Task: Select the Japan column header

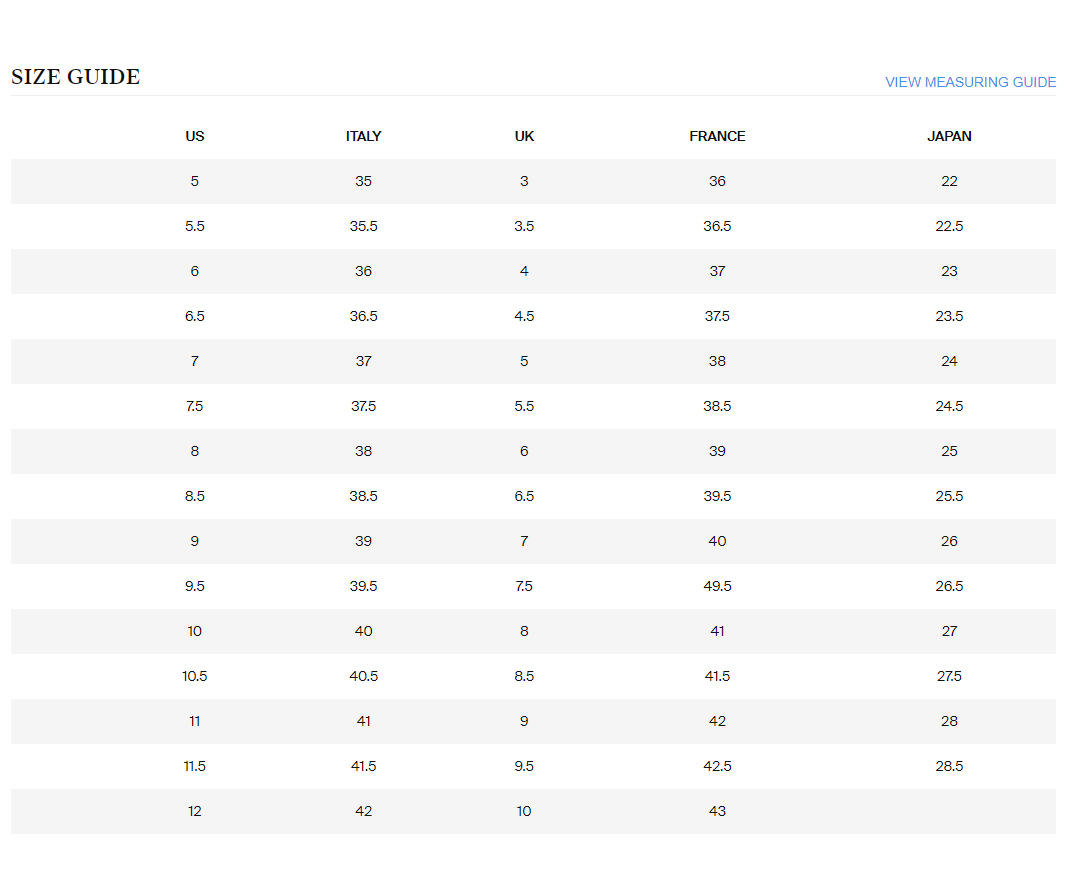Action: tap(949, 136)
